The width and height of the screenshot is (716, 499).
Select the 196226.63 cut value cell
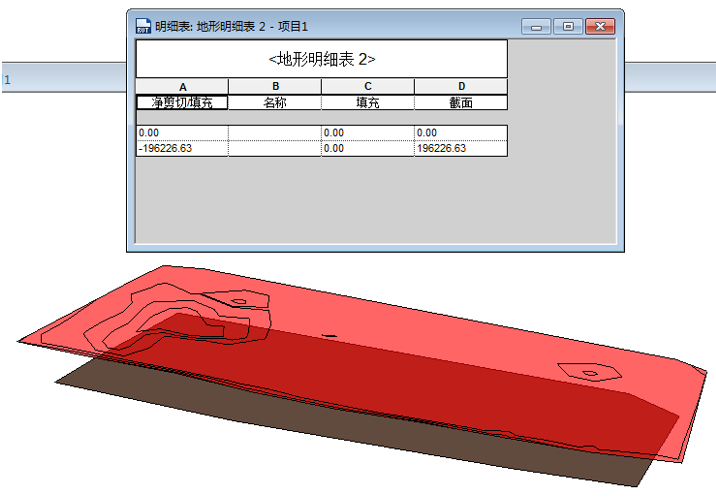tap(461, 148)
